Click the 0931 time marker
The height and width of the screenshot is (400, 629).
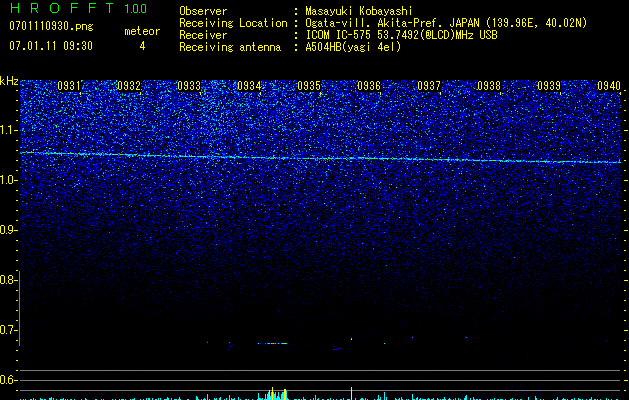pyautogui.click(x=69, y=86)
